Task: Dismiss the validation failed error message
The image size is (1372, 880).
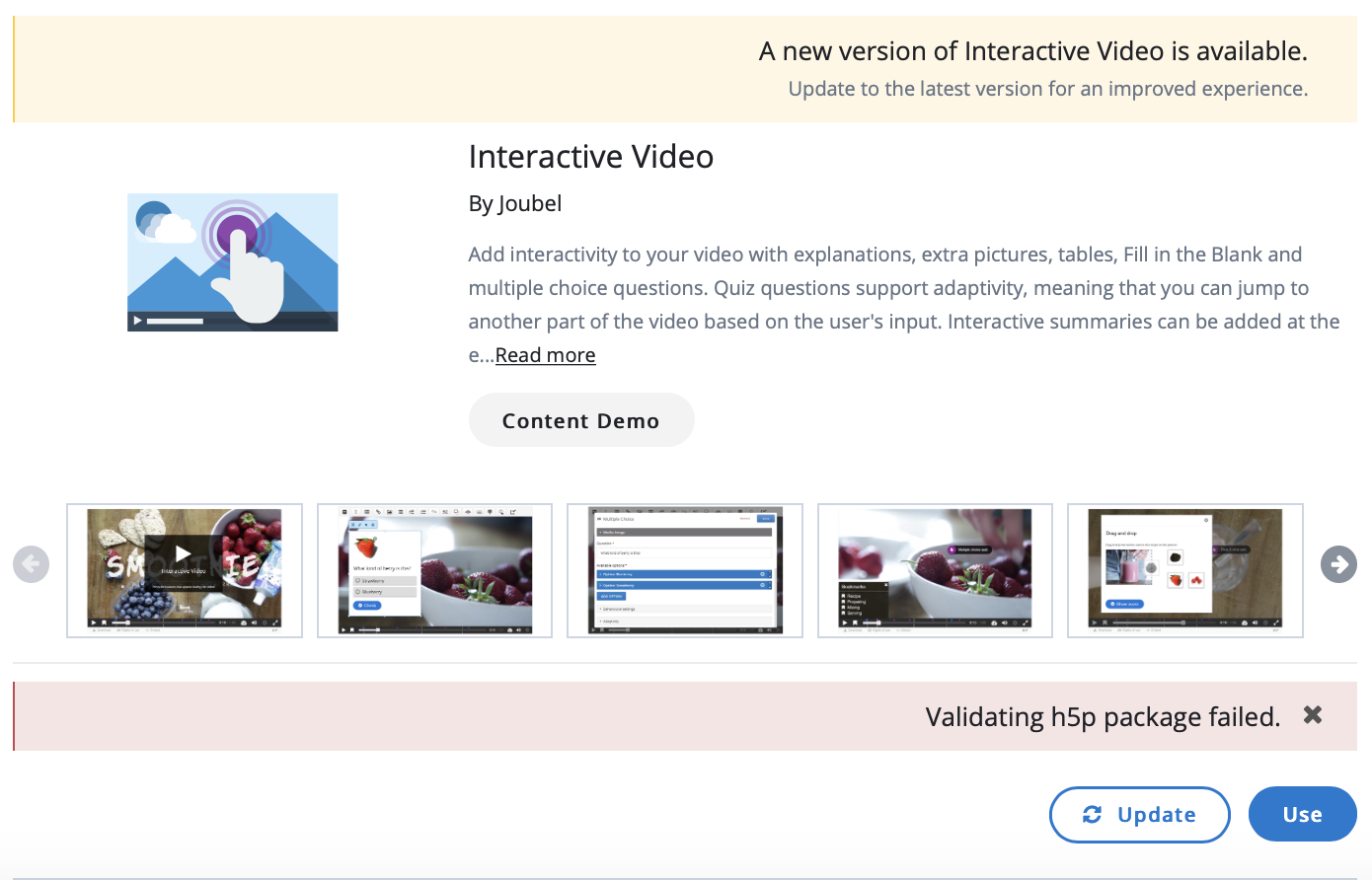Action: pyautogui.click(x=1313, y=715)
